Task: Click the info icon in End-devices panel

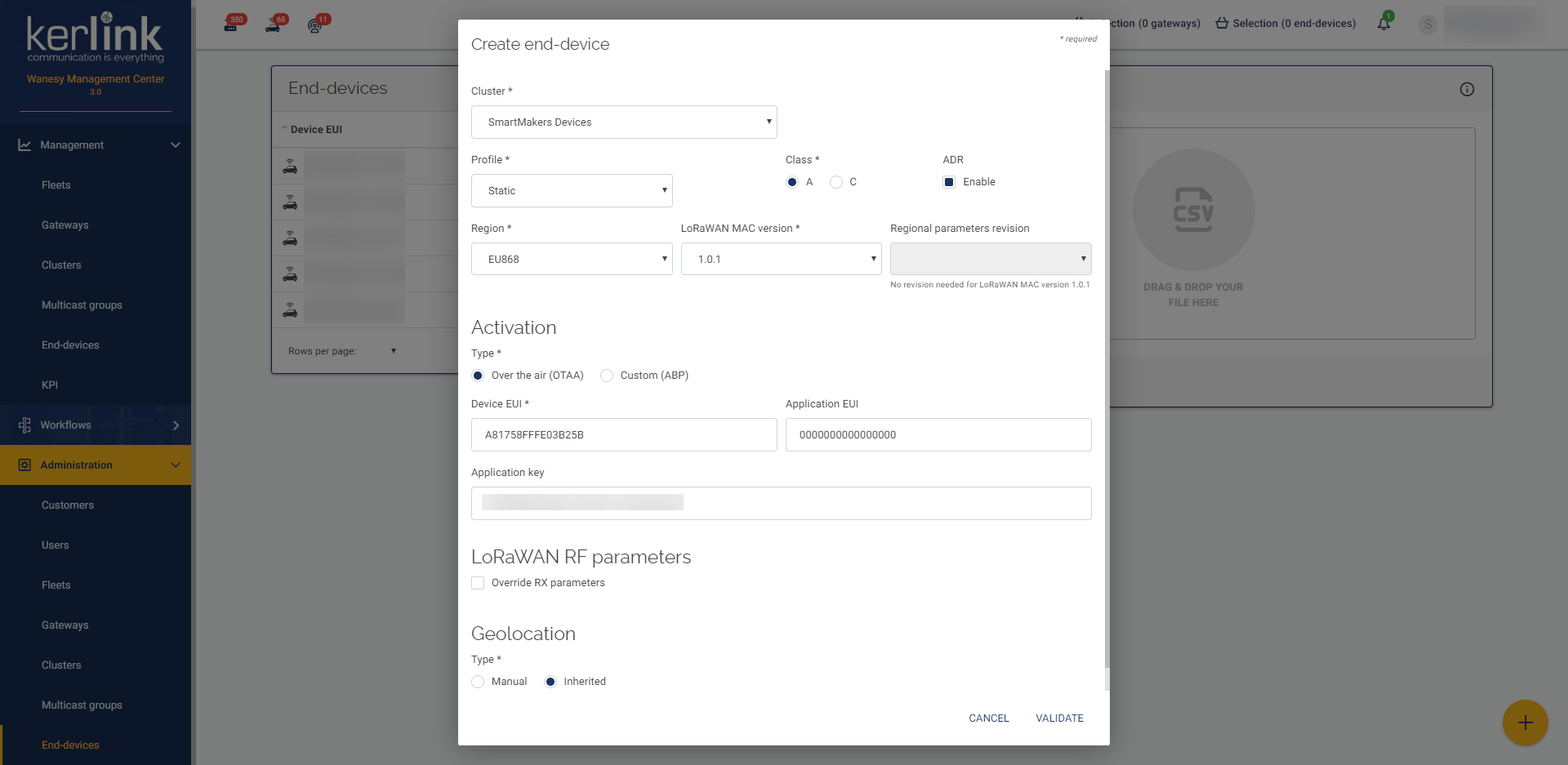Action: 1467,89
